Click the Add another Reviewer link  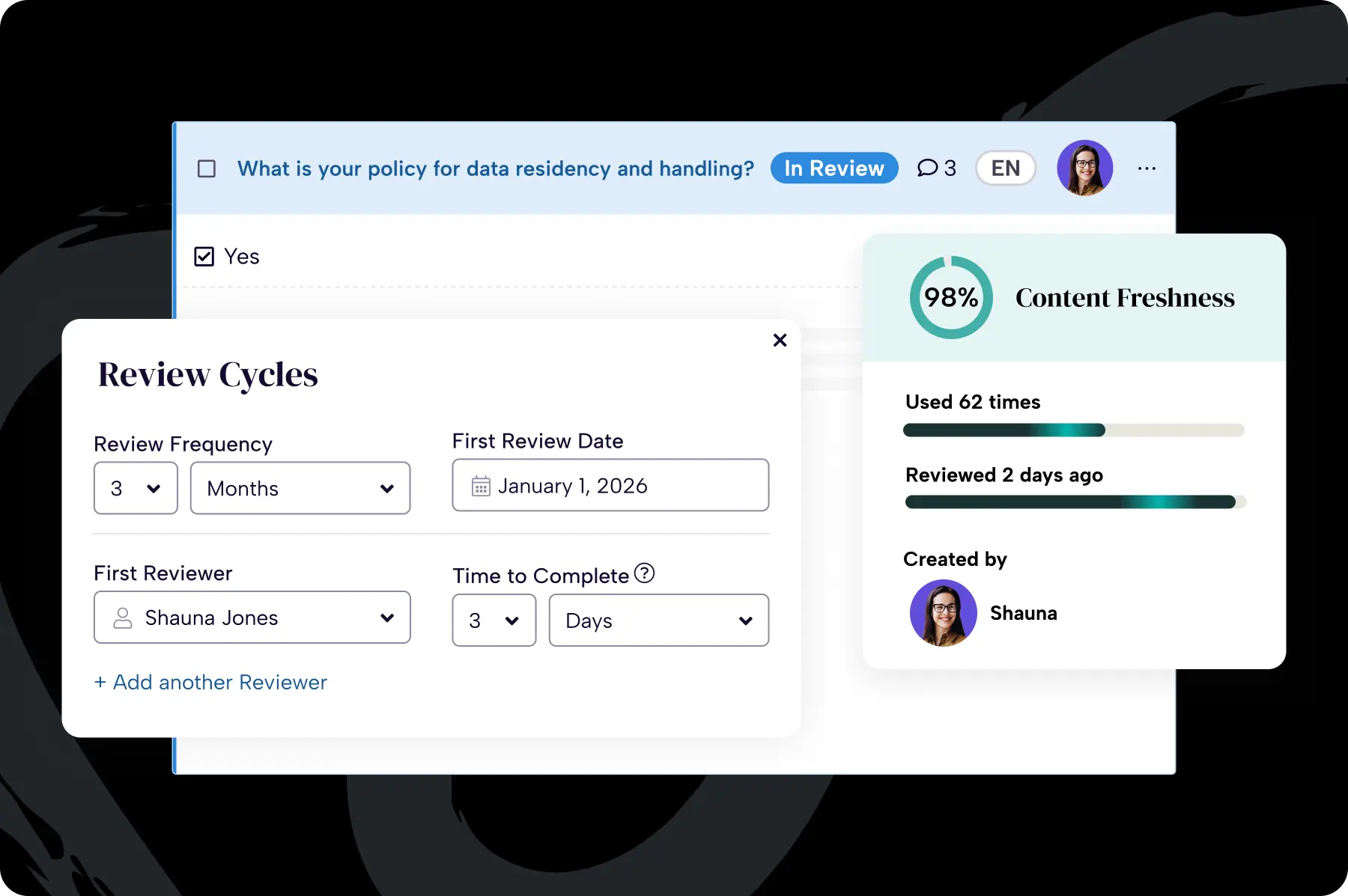click(x=210, y=682)
